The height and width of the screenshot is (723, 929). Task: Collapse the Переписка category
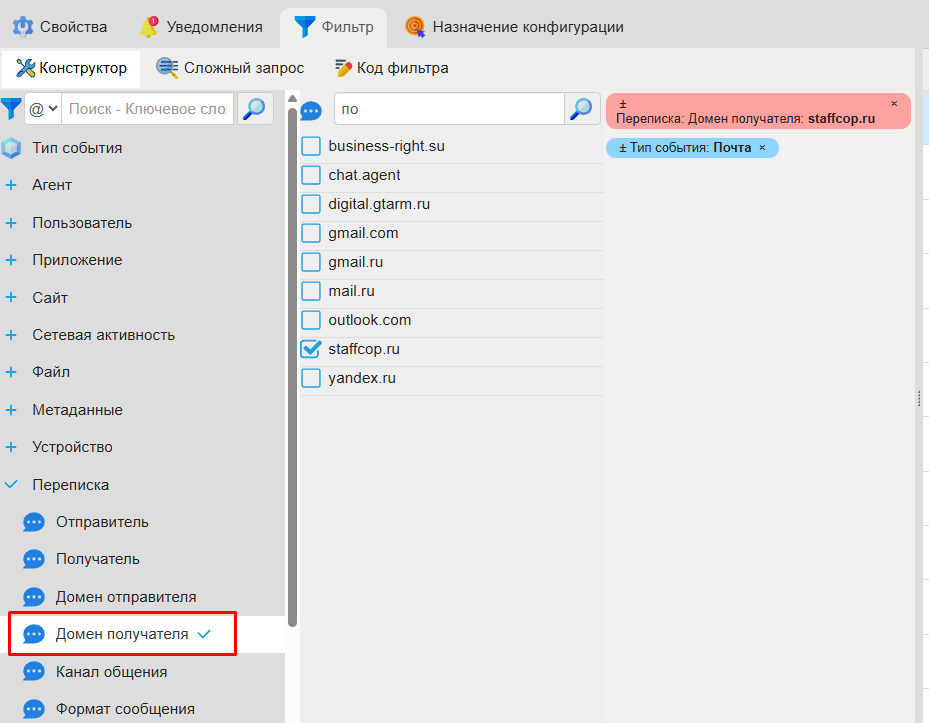pyautogui.click(x=11, y=485)
